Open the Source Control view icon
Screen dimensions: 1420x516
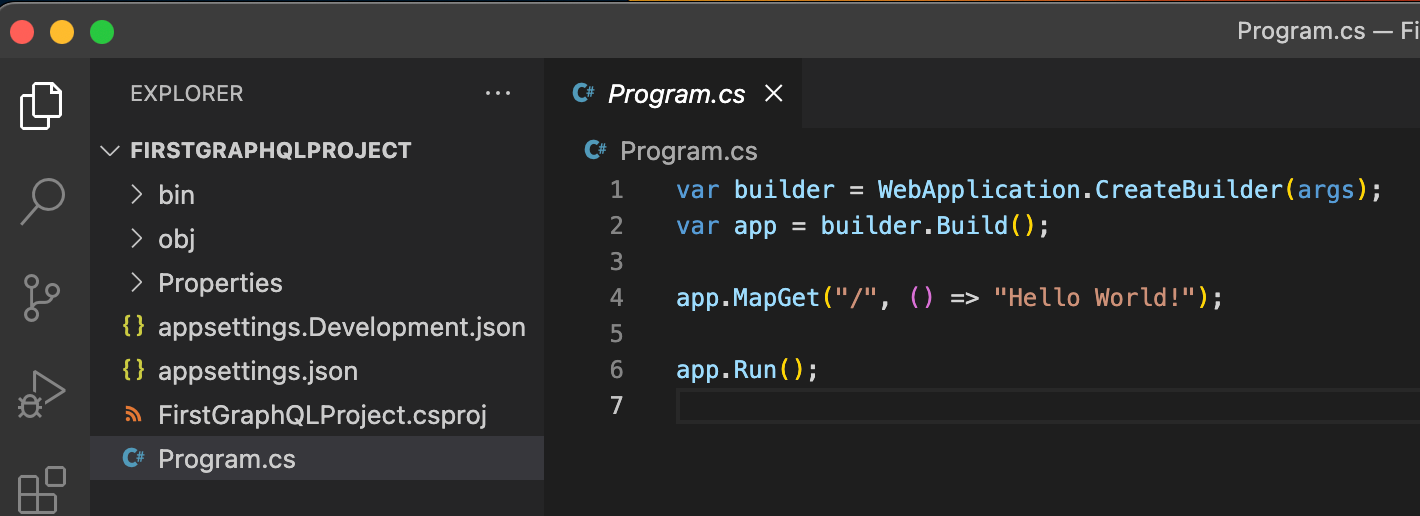42,298
